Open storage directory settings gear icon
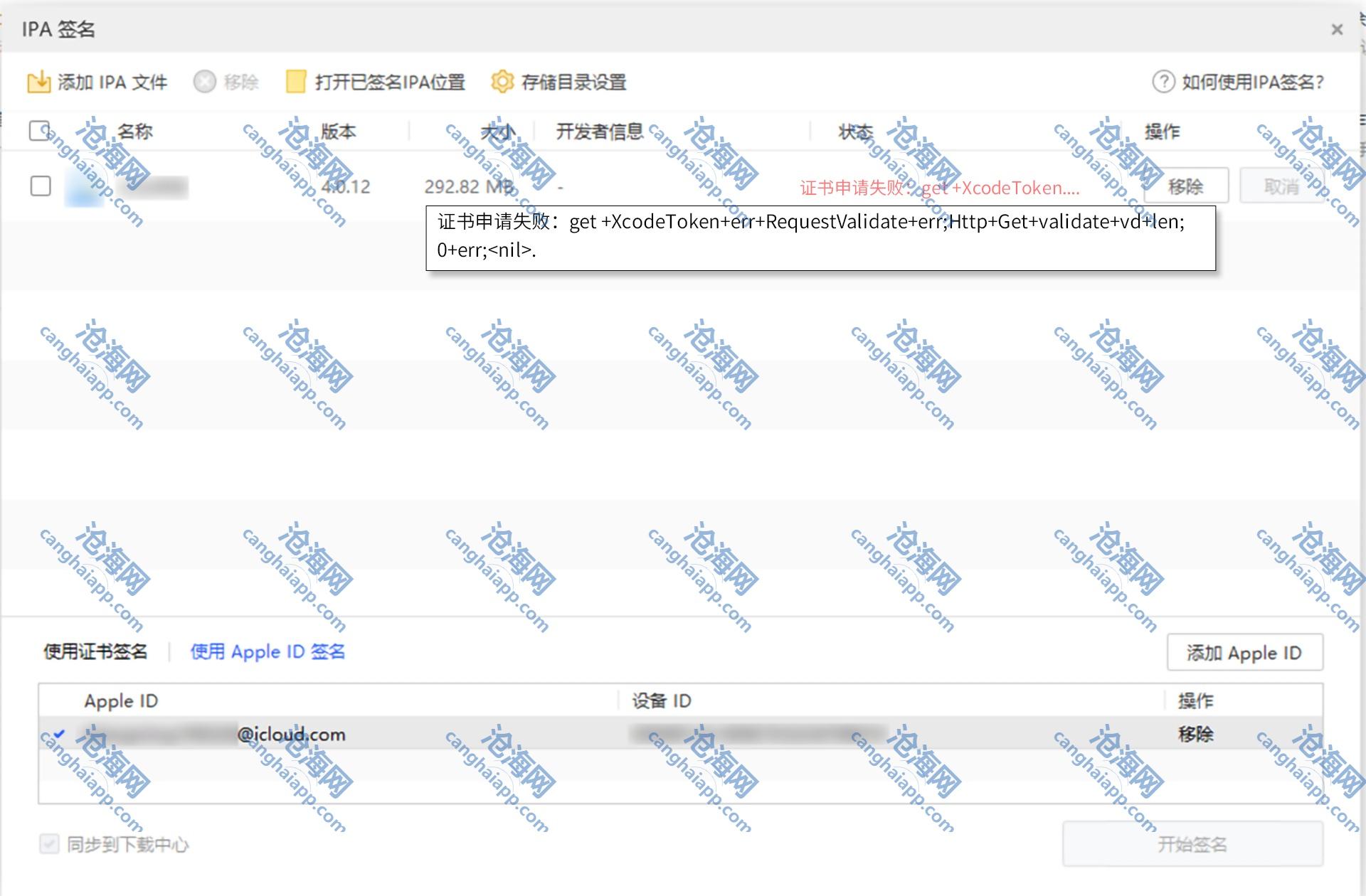This screenshot has height=896, width=1366. tap(502, 82)
